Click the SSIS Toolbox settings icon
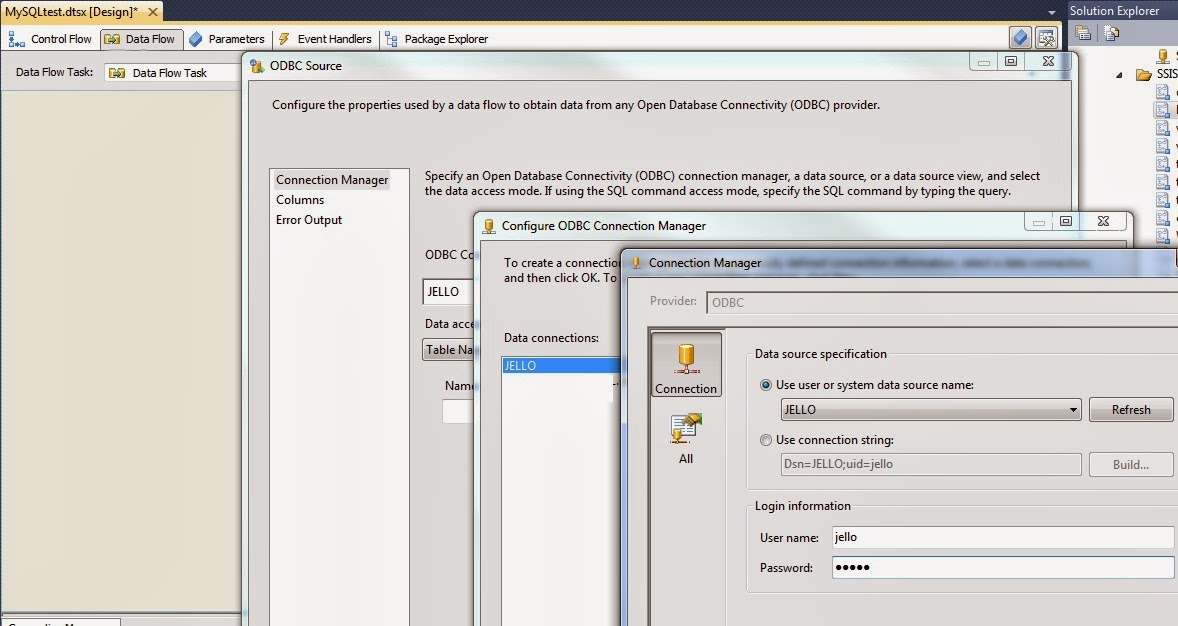Screen dimensions: 1178x626 (1046, 36)
